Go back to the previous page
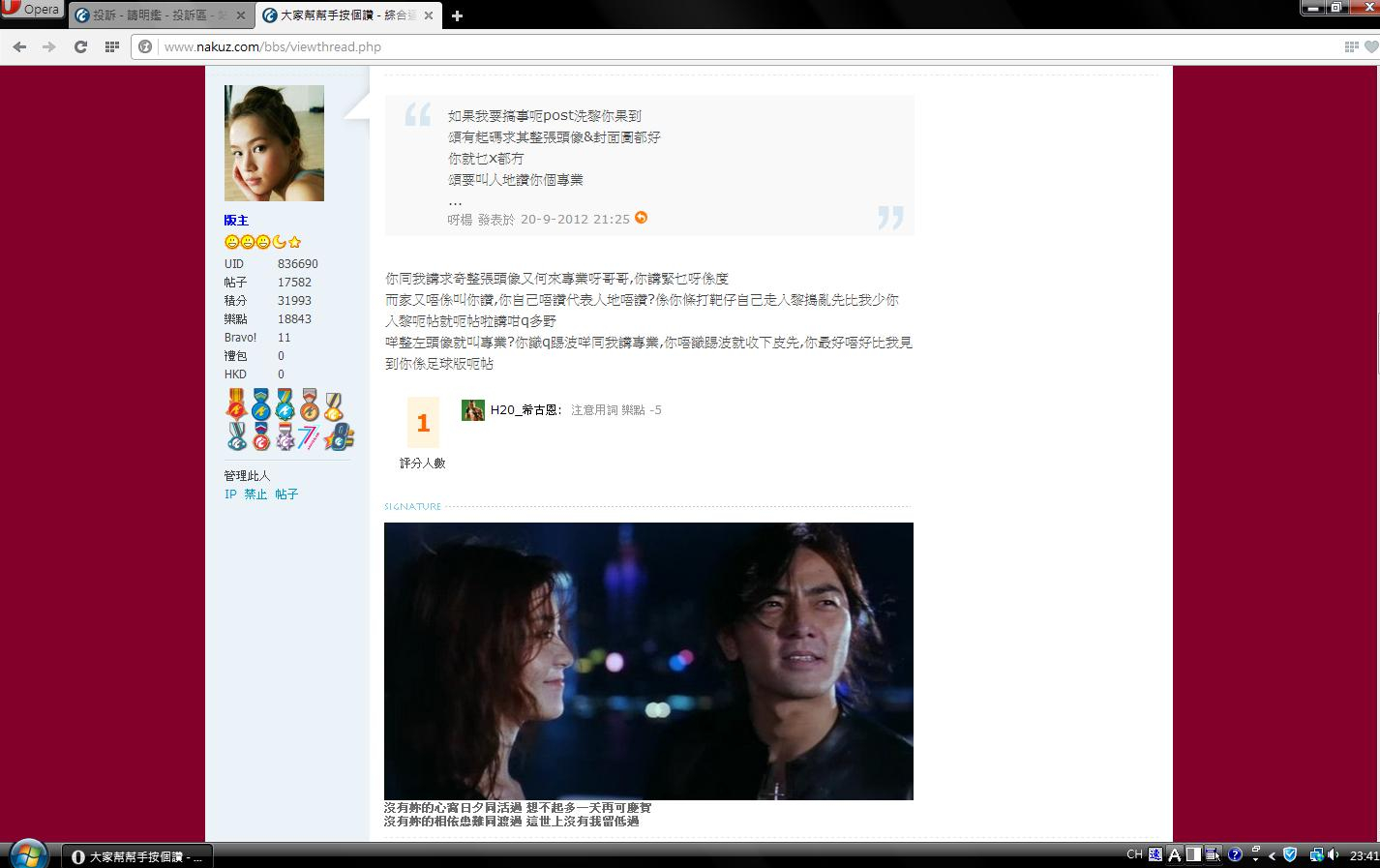Screen dimensions: 1380x868 (x=19, y=46)
